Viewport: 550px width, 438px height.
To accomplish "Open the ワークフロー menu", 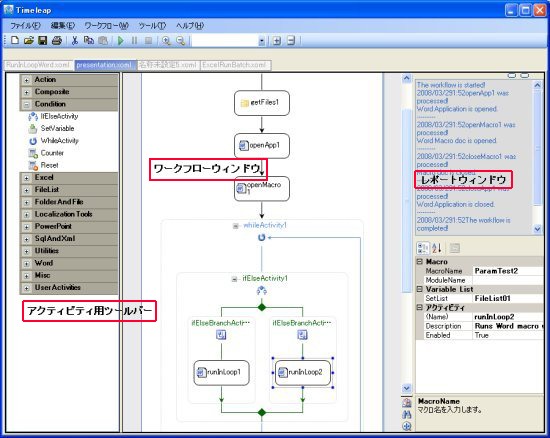I will (x=107, y=26).
